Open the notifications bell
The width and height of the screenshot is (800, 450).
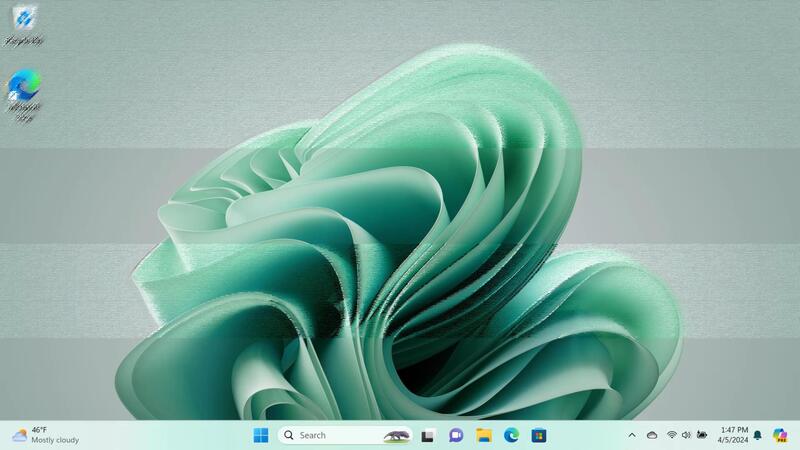coord(758,435)
